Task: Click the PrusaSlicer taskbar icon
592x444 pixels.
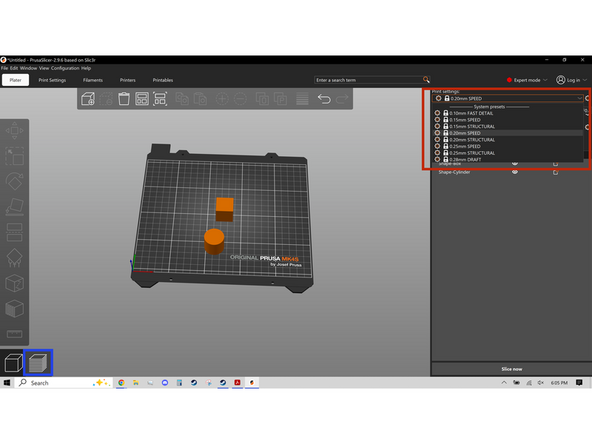Action: click(252, 383)
